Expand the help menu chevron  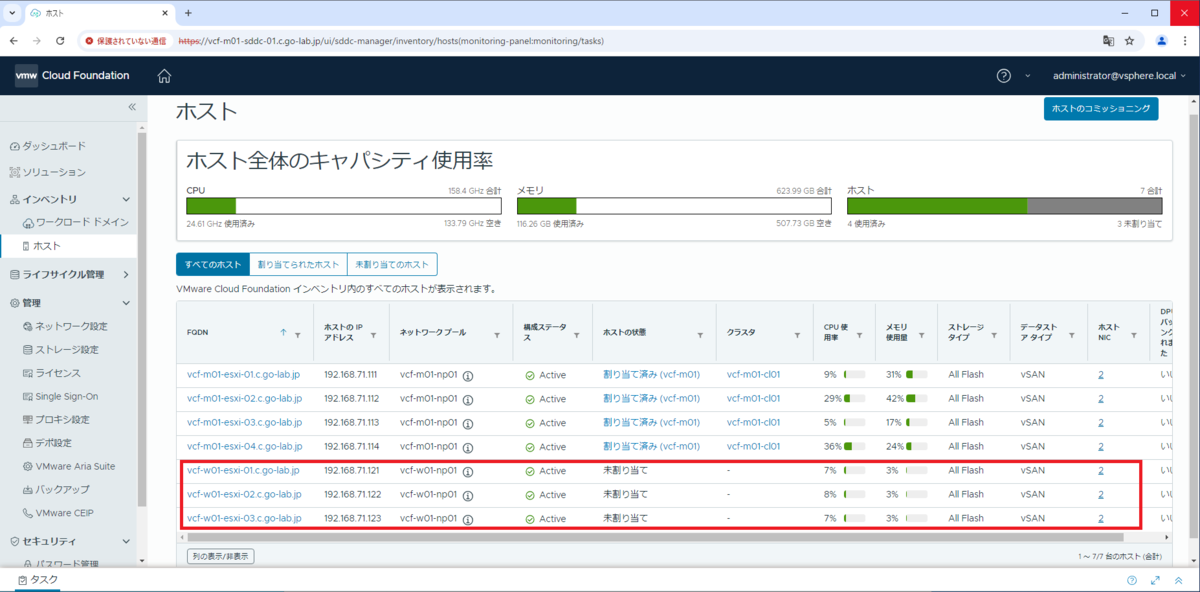pyautogui.click(x=1027, y=76)
